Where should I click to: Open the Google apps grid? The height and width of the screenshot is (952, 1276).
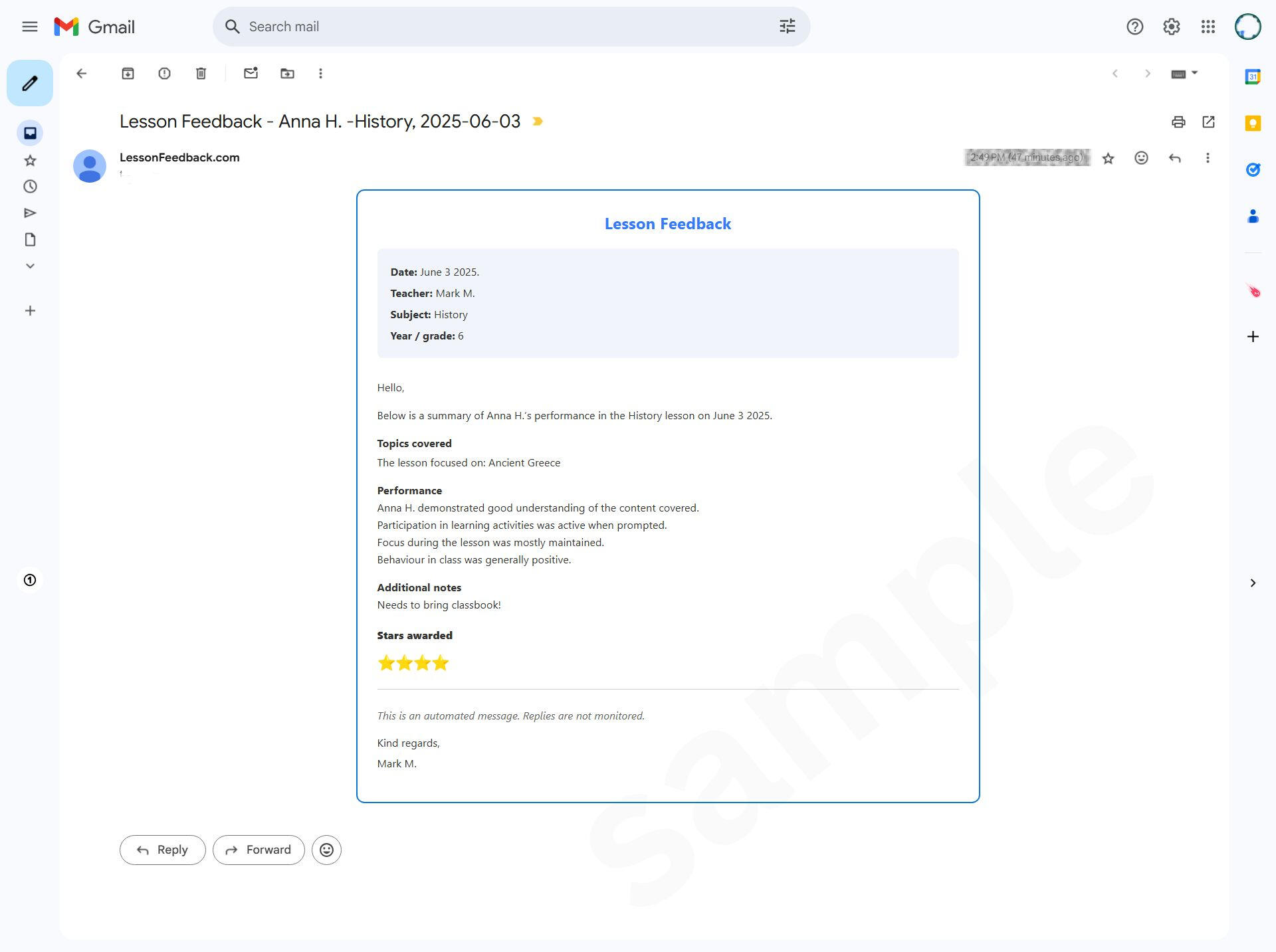[x=1208, y=27]
